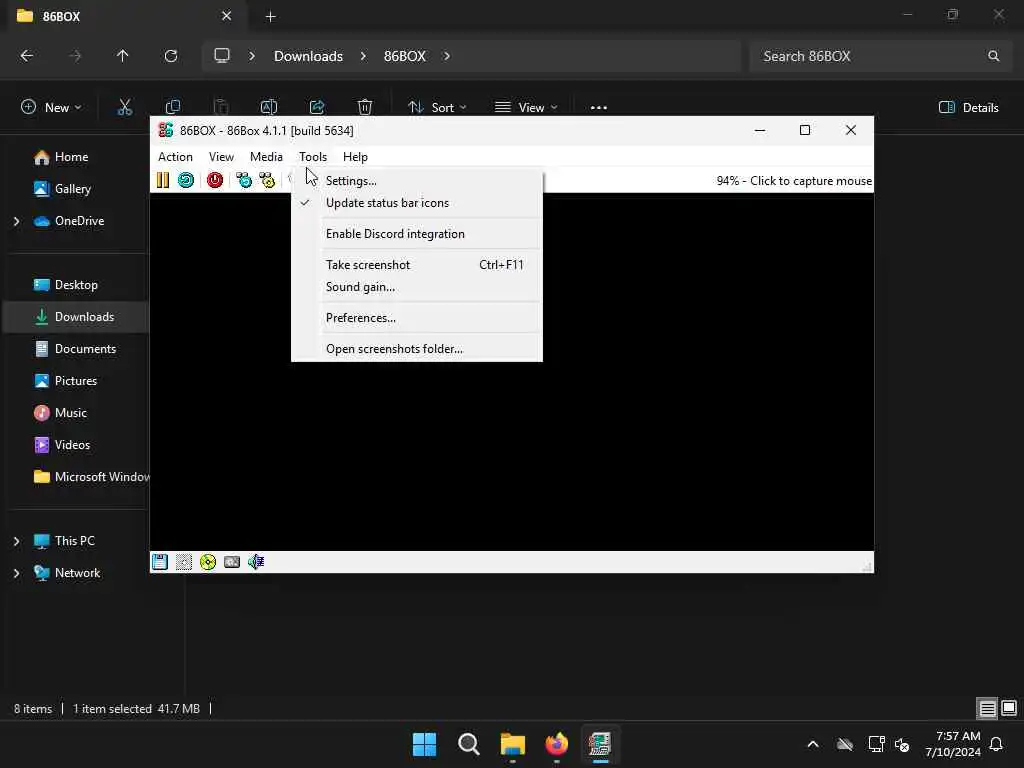Click Downloads in address breadcrumb

pos(308,56)
